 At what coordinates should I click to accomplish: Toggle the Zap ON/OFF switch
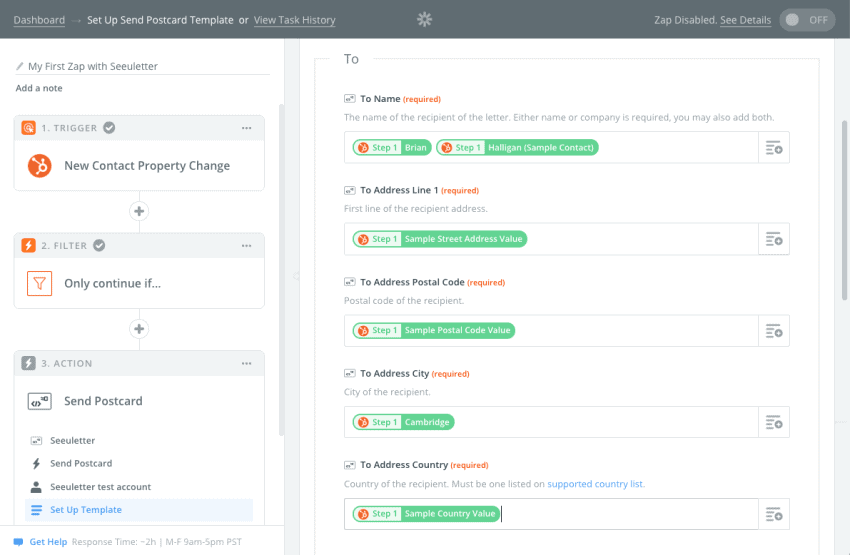807,20
